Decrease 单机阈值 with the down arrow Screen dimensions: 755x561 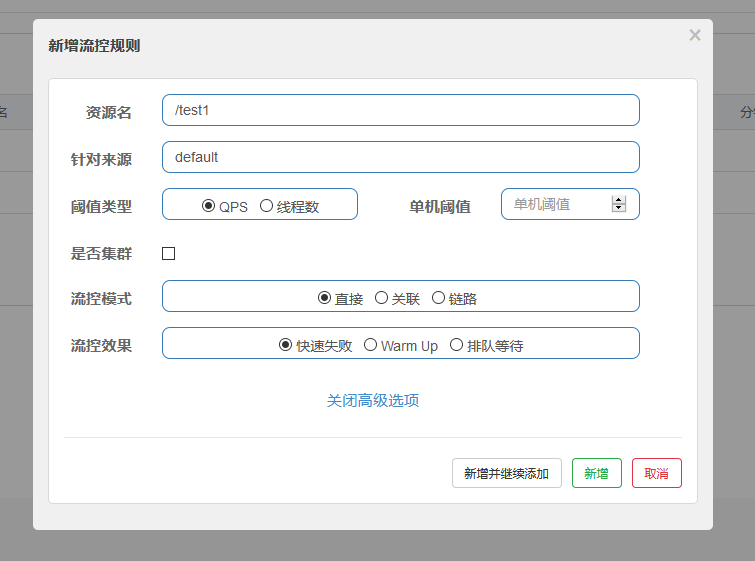point(619,209)
